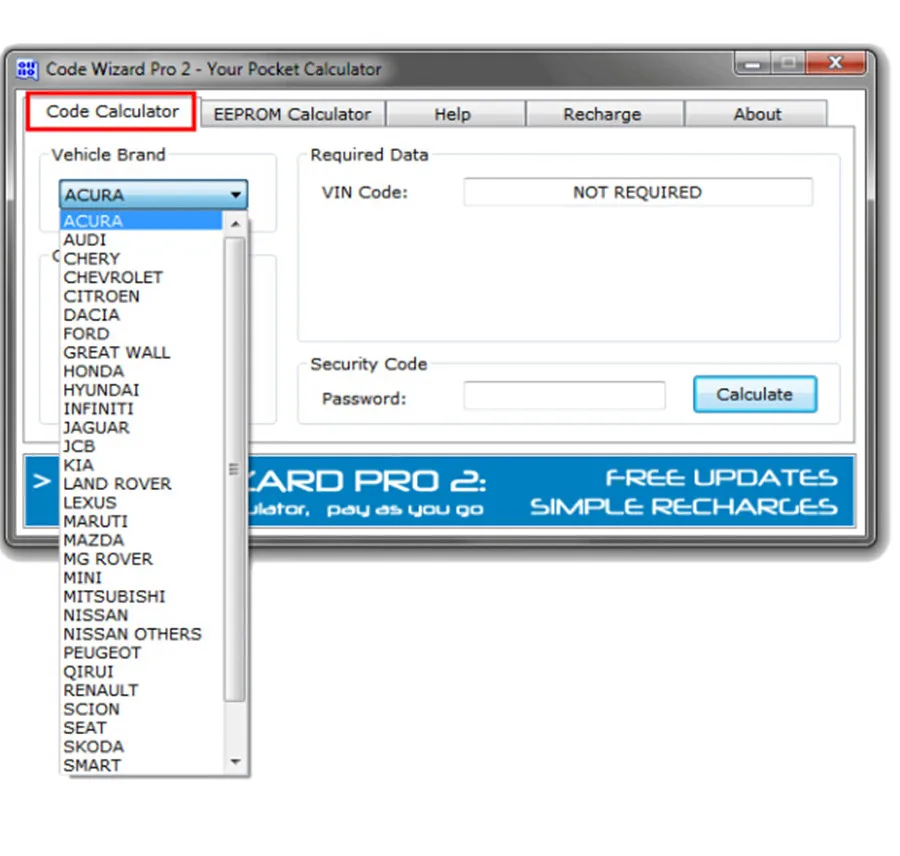Image resolution: width=900 pixels, height=856 pixels.
Task: Pick PEUGEOT from vehicle brands
Action: (x=142, y=653)
